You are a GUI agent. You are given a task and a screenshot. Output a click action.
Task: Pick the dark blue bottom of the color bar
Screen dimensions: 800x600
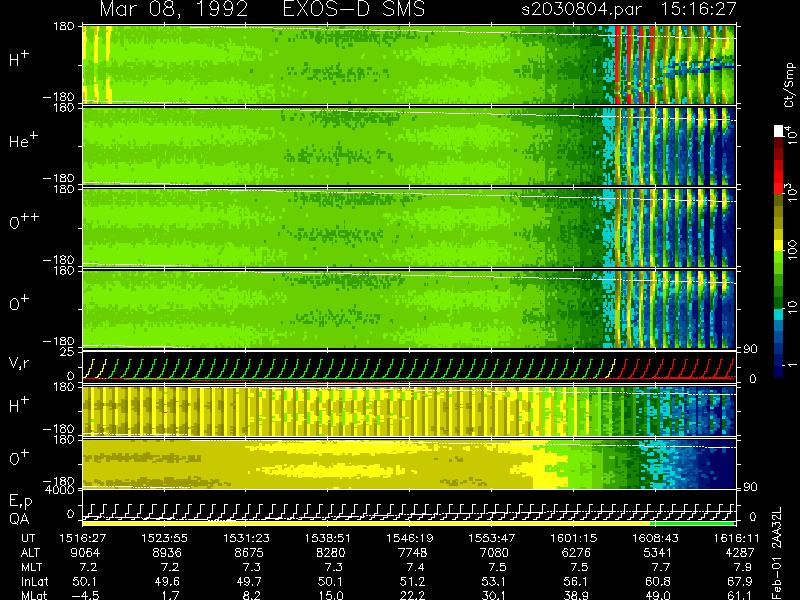tap(779, 370)
